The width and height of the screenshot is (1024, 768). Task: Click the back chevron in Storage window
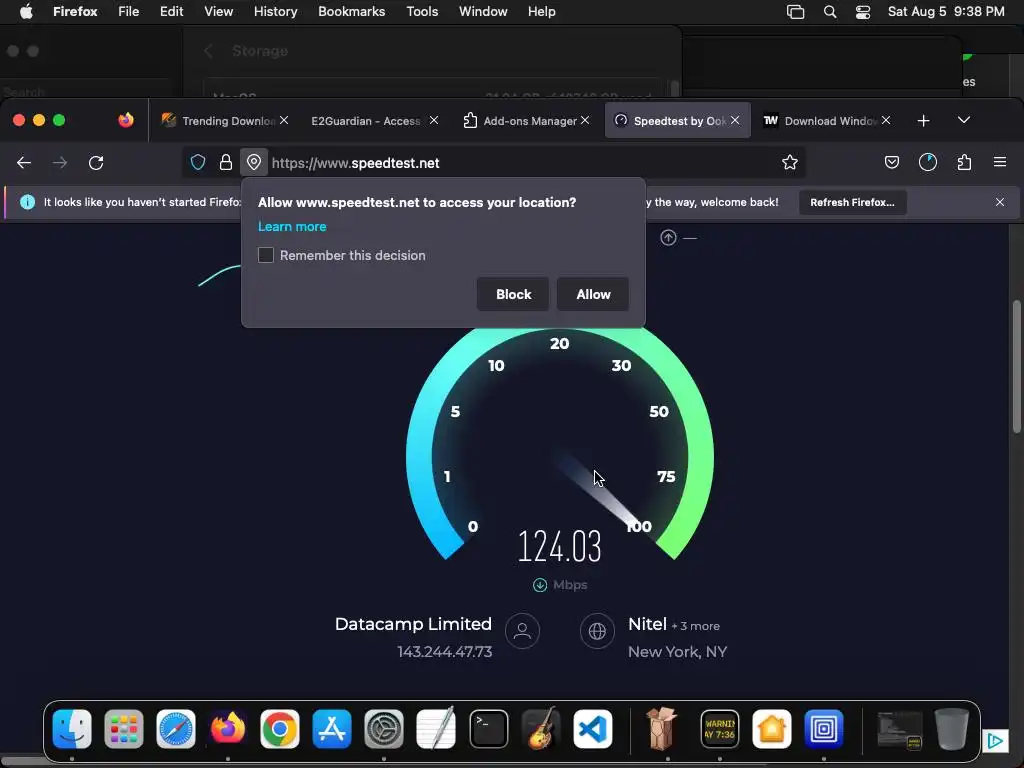coord(208,51)
